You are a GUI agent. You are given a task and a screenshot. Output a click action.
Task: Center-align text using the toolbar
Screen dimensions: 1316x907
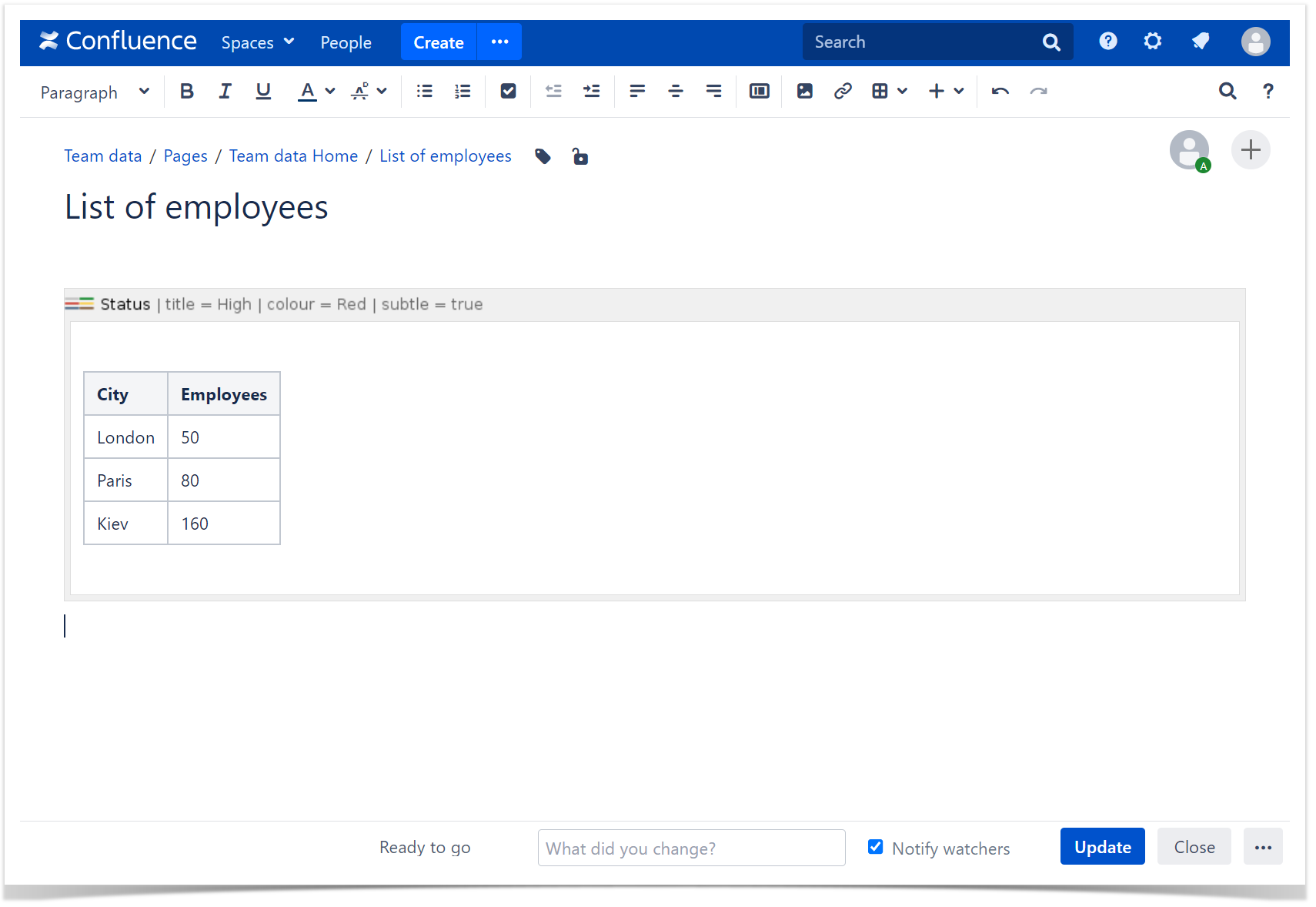point(675,92)
